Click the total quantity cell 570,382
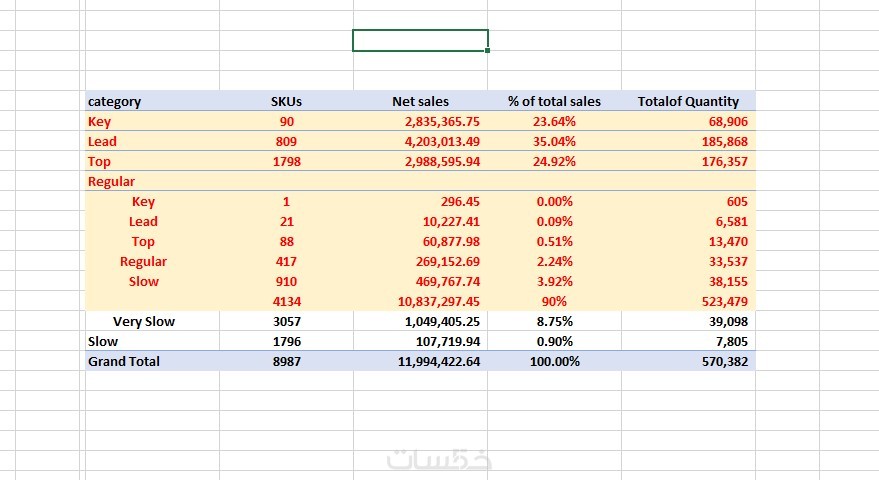Viewport: 879px width, 480px height. coord(720,361)
